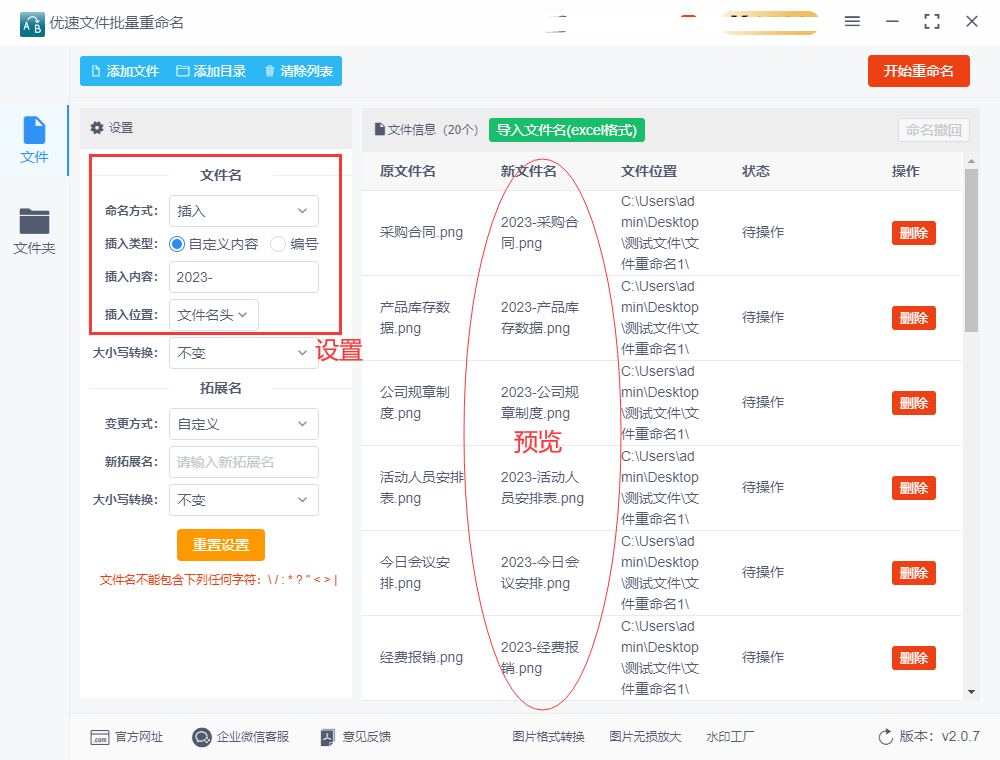Click 添加文件 in the toolbar

[125, 71]
